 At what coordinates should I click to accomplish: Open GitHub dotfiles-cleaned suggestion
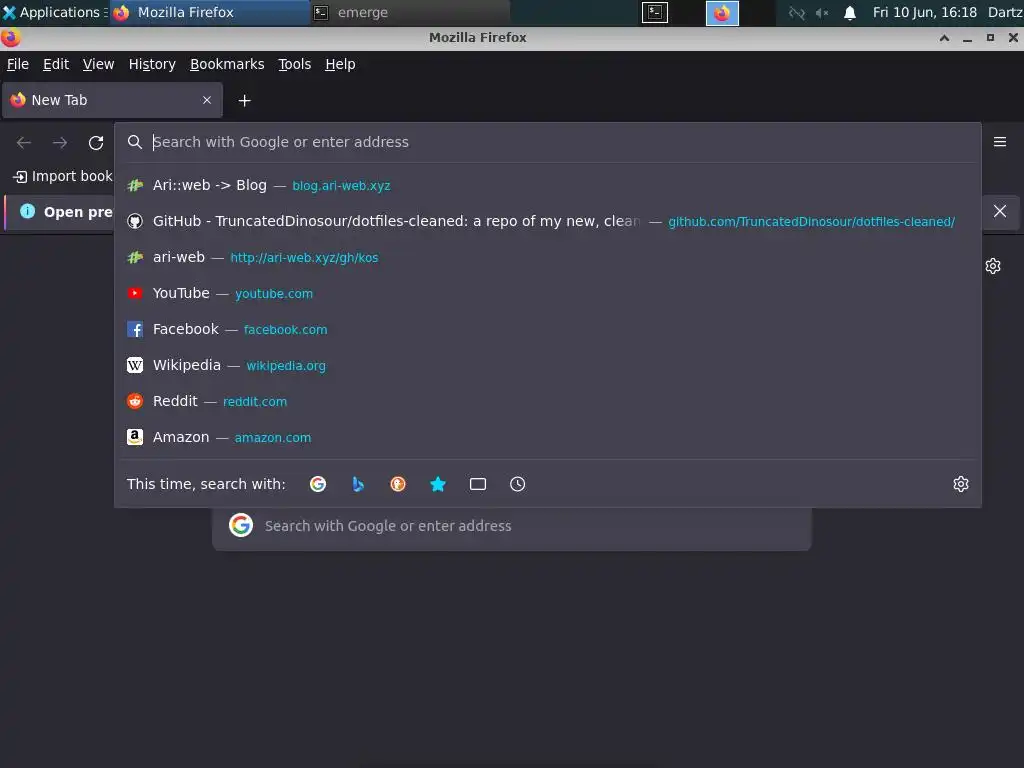click(547, 221)
